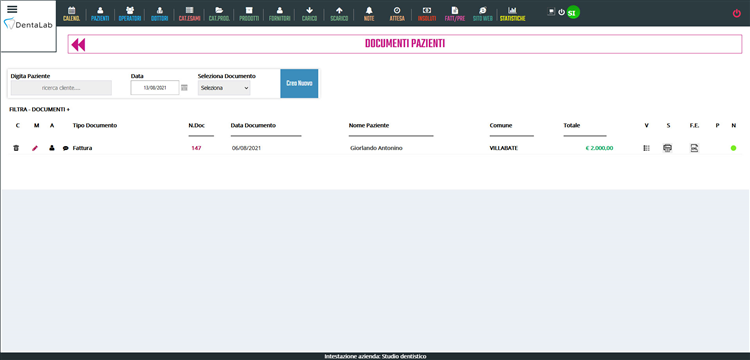Click the Crea Nuovo button
750x360 pixels.
(299, 84)
